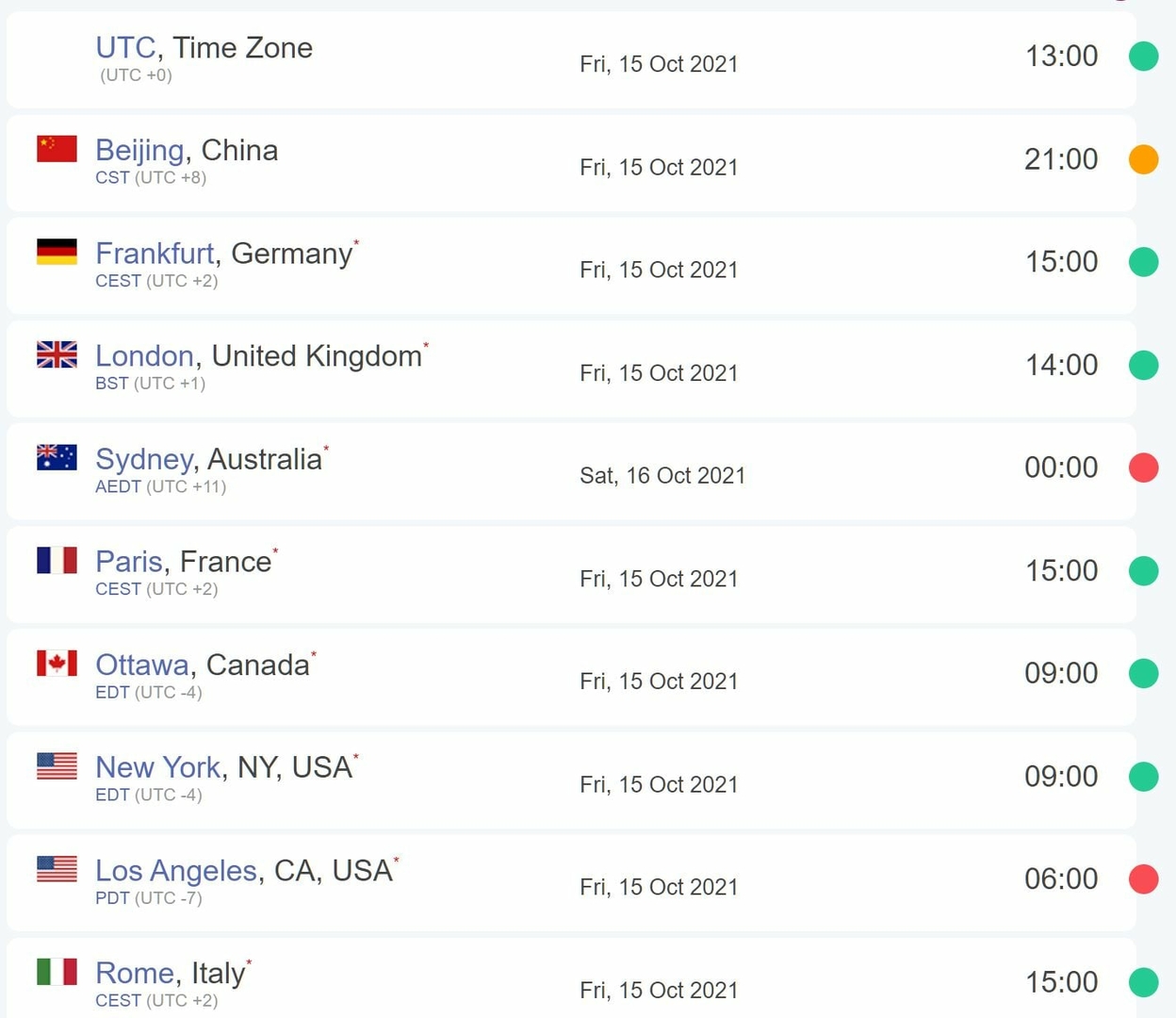Click the Germany flag icon
This screenshot has width=1176, height=1018.
[x=57, y=252]
